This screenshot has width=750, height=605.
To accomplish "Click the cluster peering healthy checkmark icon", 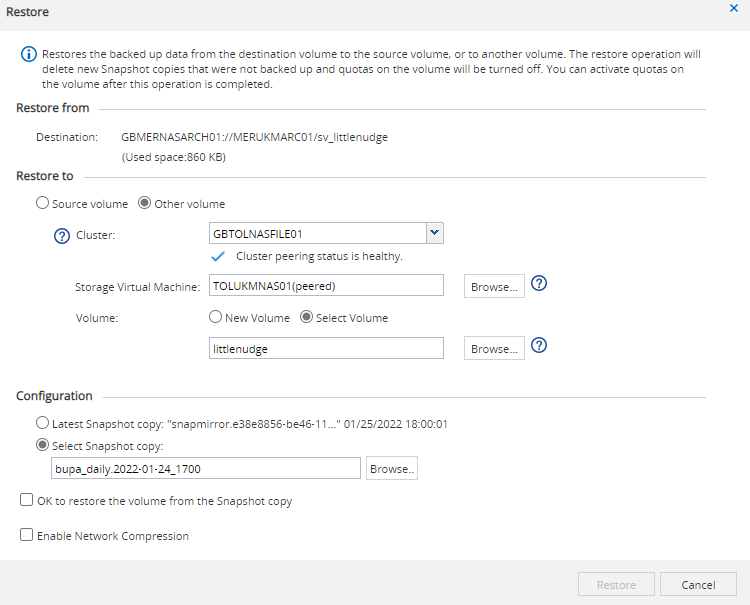I will (x=218, y=256).
